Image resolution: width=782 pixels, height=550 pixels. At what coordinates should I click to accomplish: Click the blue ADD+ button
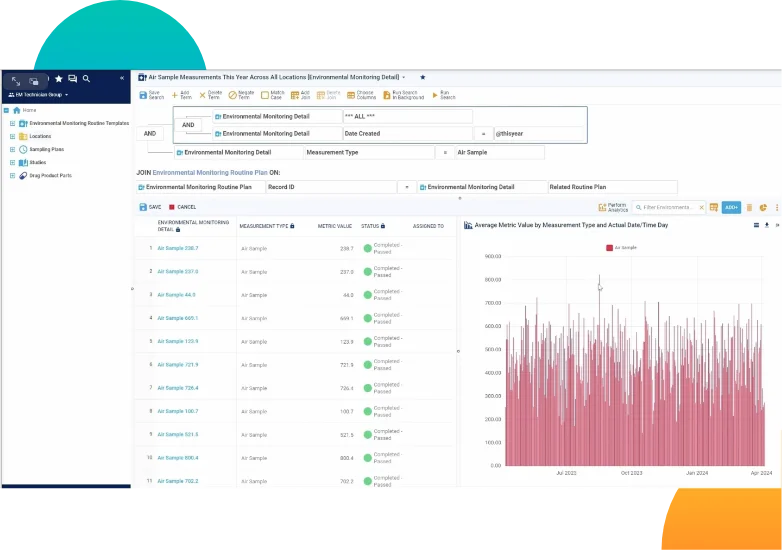(x=731, y=207)
